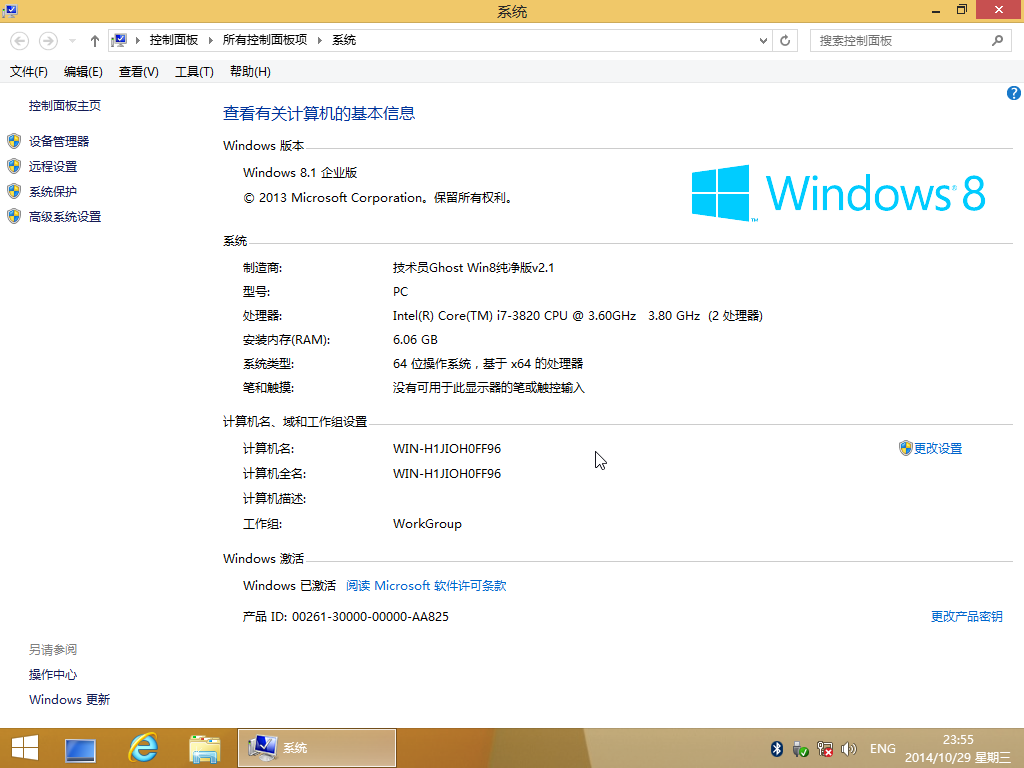Click the system window icon in title bar
The width and height of the screenshot is (1024, 768).
10,10
